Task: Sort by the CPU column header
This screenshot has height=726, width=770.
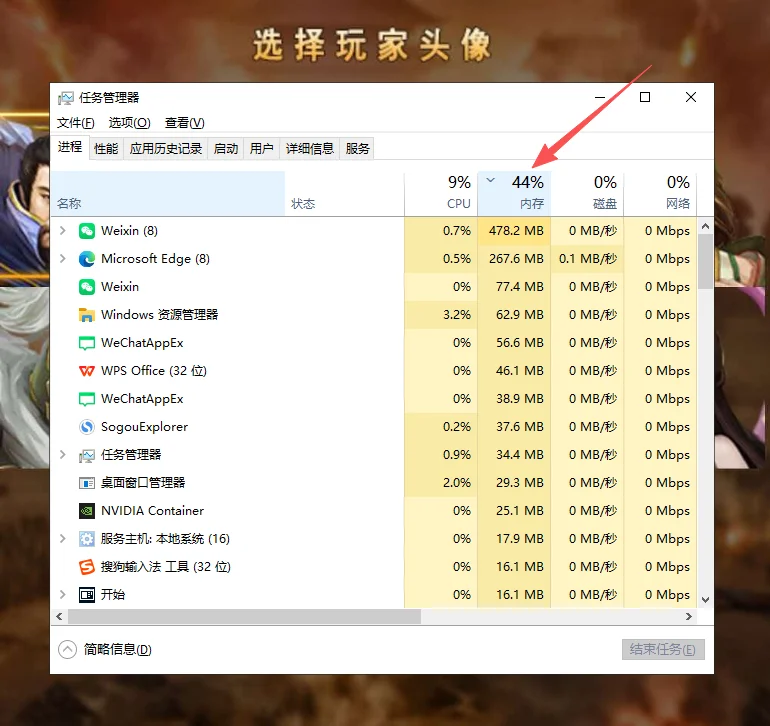Action: (x=440, y=194)
